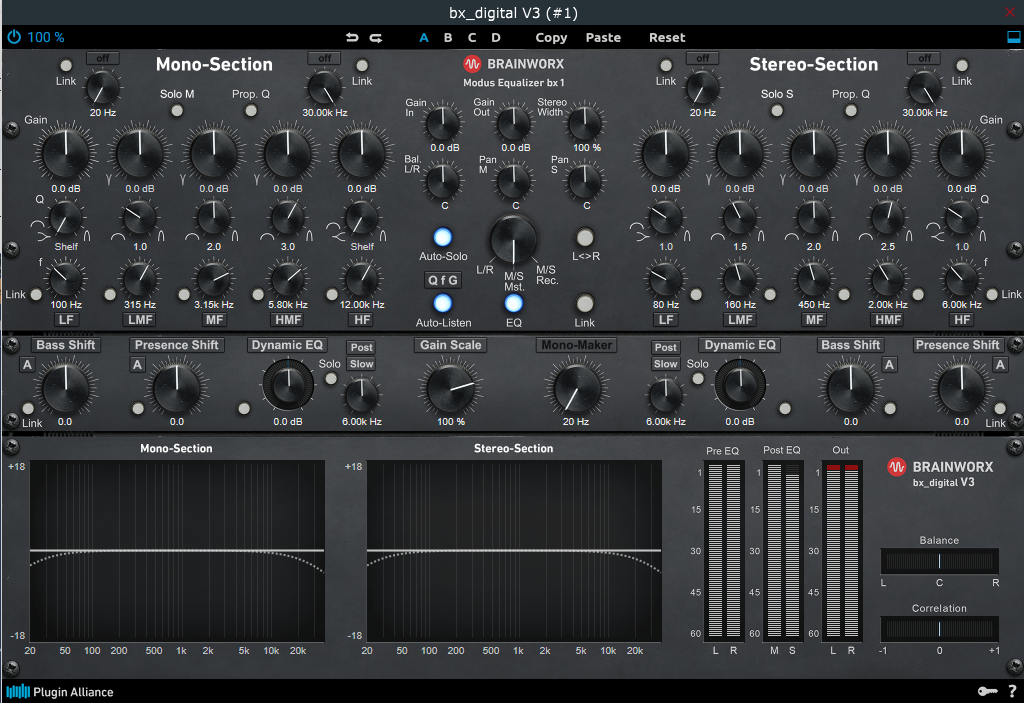The image size is (1024, 703).
Task: Click the Mono-Section 20 Hz high-pass filter knob
Action: click(103, 88)
